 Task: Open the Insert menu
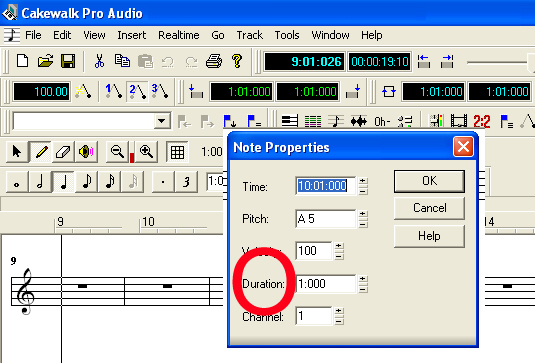point(131,35)
